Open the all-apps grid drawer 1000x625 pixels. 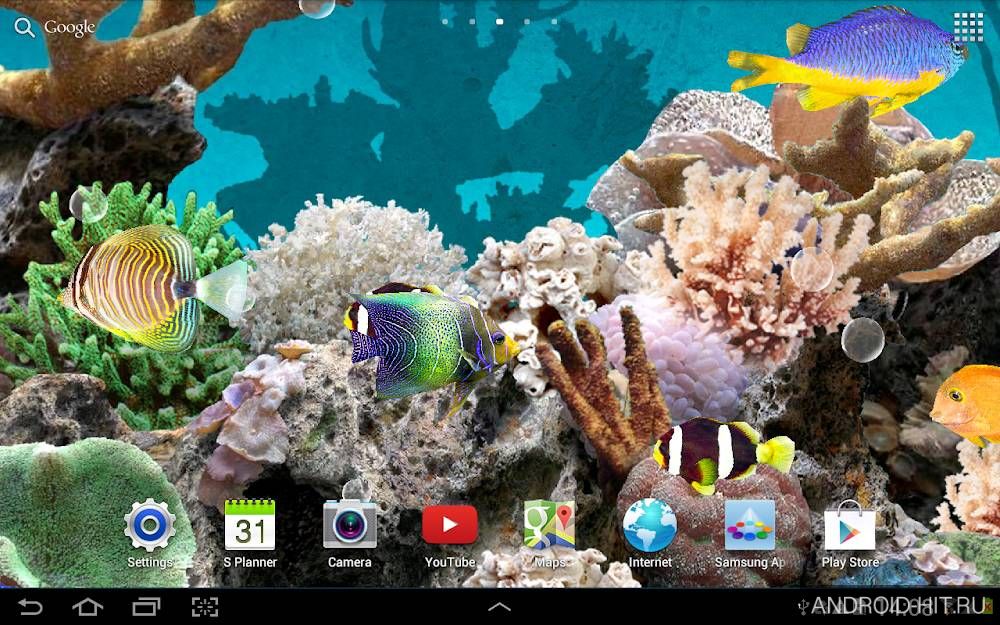(x=969, y=27)
